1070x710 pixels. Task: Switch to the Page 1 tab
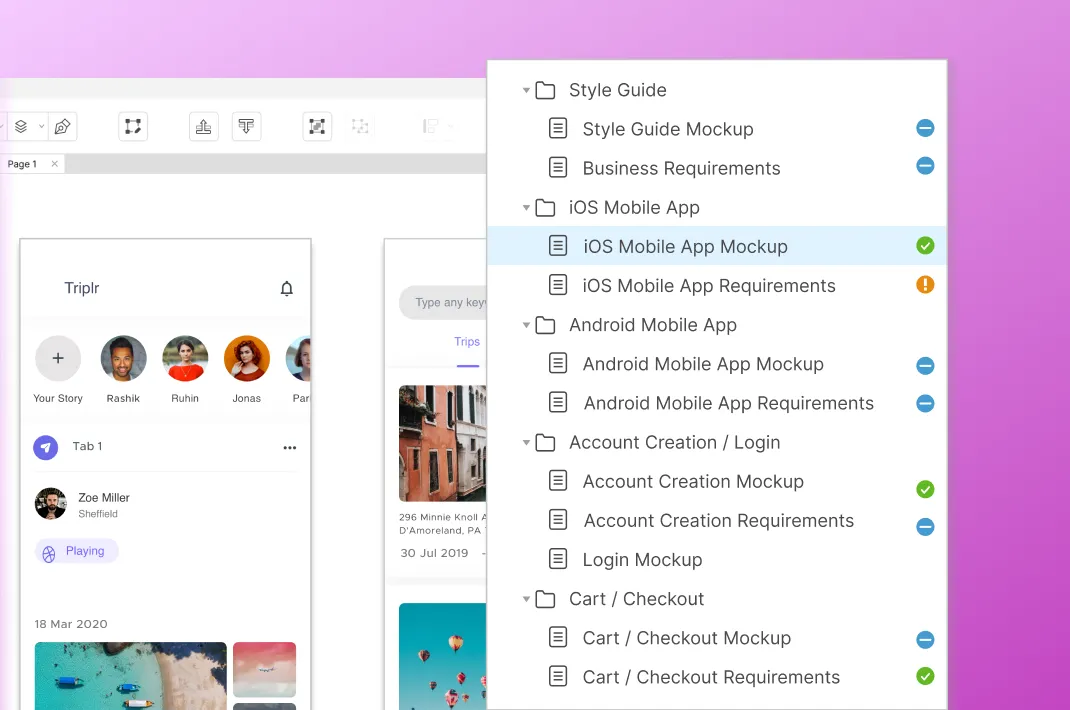(22, 164)
